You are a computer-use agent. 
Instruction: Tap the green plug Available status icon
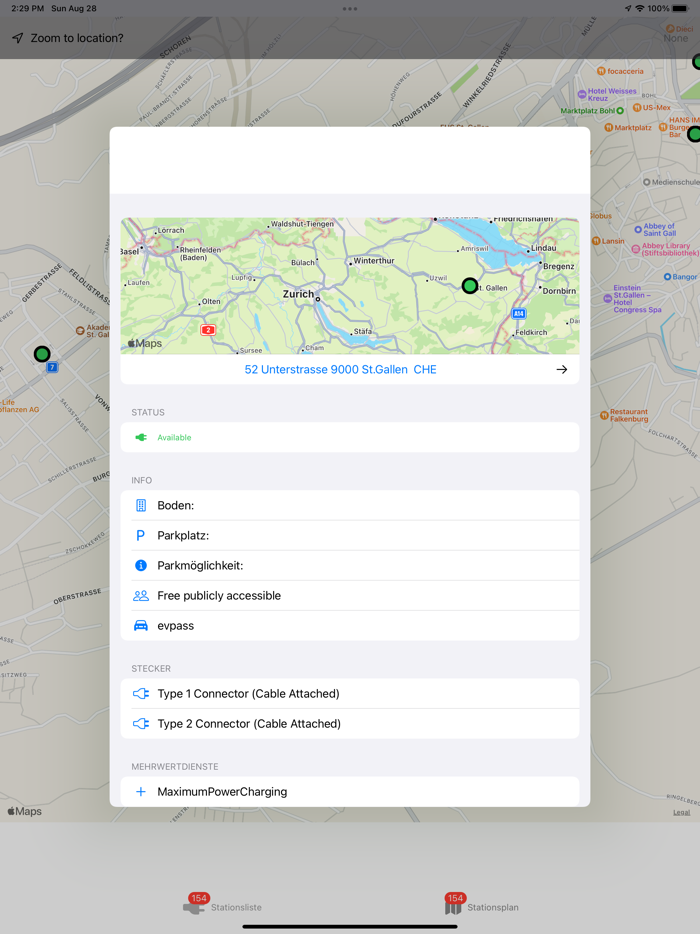141,437
